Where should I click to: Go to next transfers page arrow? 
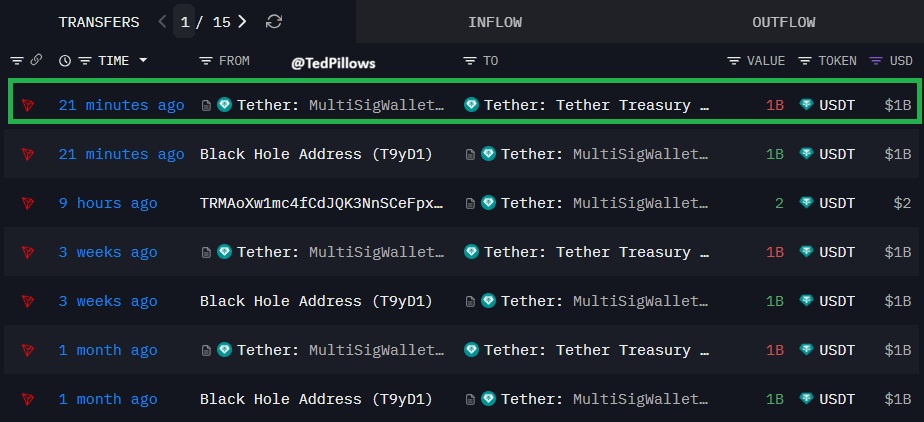pyautogui.click(x=242, y=22)
